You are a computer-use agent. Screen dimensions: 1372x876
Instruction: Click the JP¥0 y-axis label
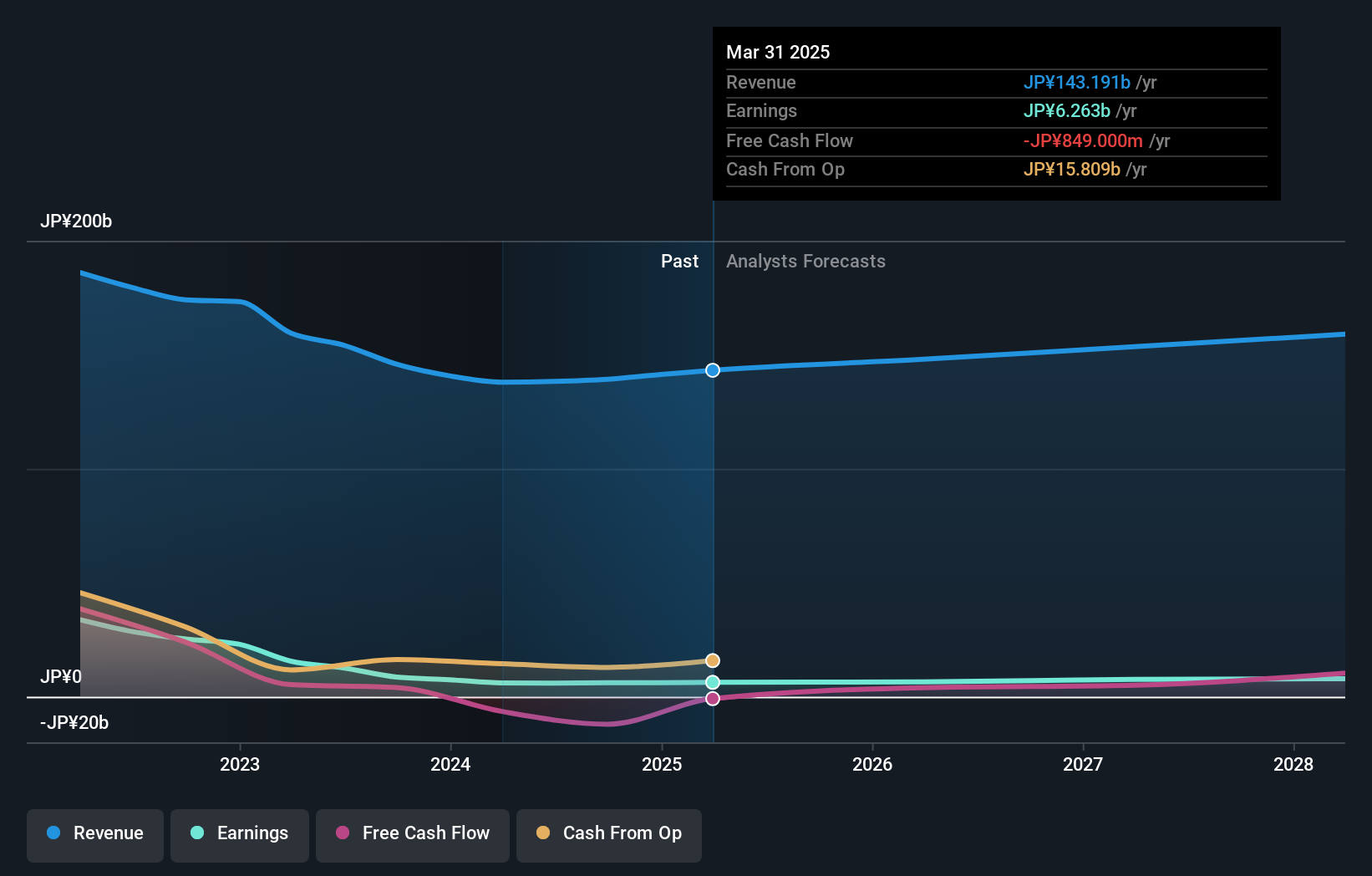[61, 676]
